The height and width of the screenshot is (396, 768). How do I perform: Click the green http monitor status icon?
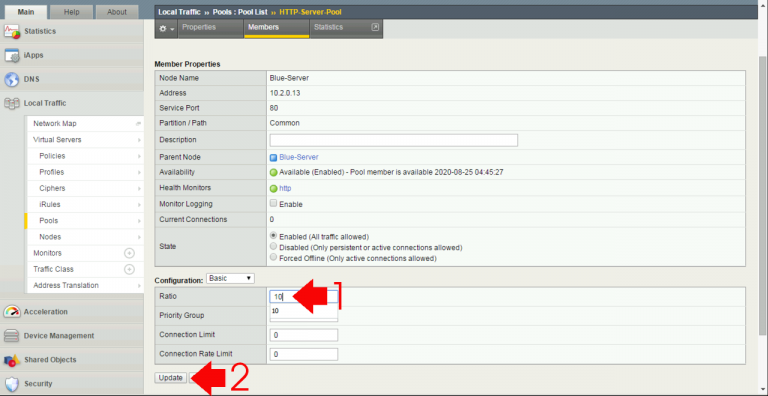274,189
